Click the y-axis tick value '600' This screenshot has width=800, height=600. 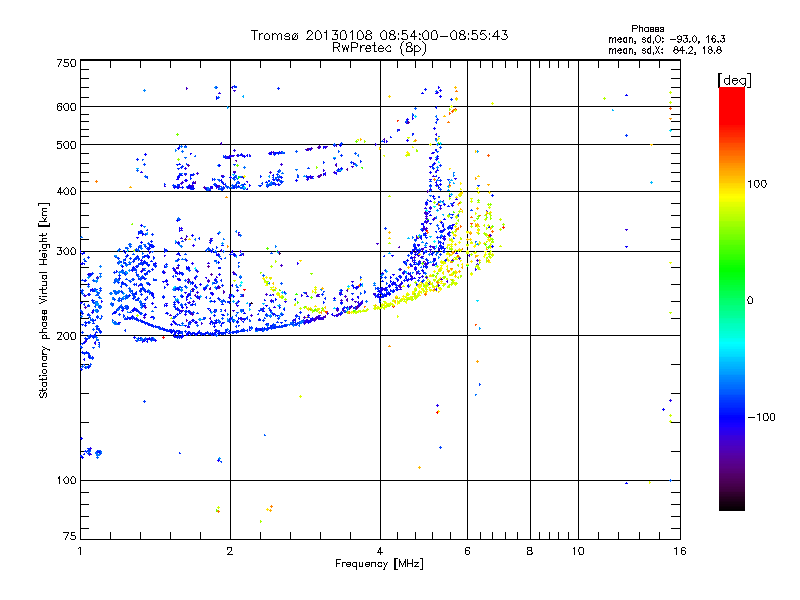[x=66, y=107]
